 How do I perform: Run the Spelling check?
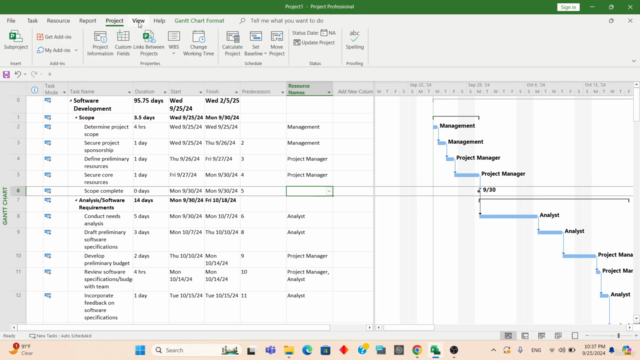click(x=354, y=40)
